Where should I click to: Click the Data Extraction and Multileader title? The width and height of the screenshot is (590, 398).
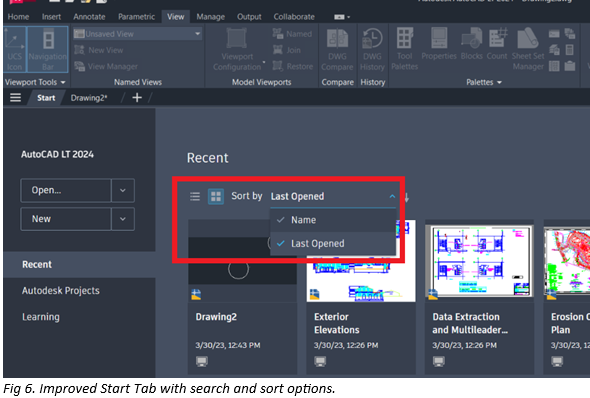(470, 324)
